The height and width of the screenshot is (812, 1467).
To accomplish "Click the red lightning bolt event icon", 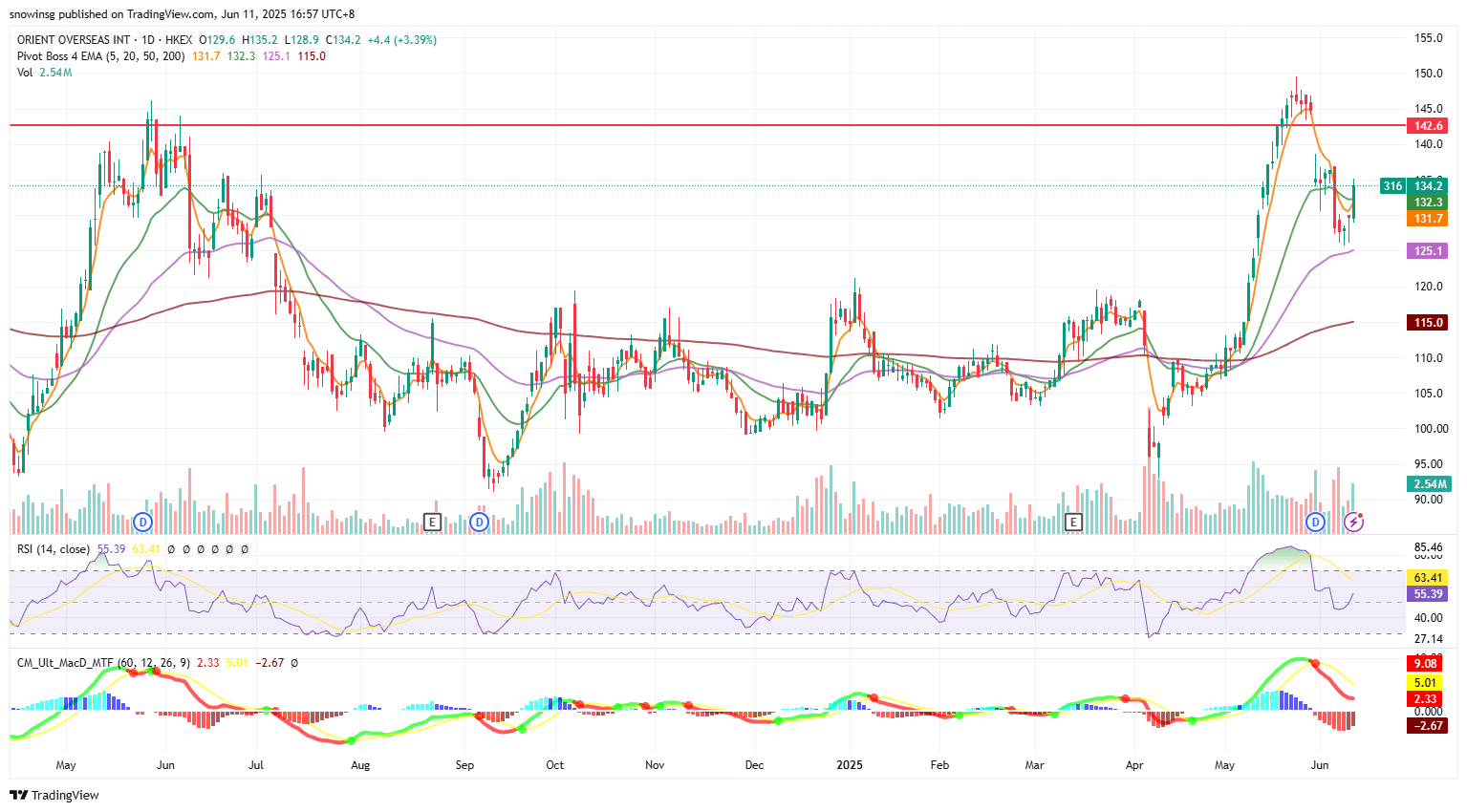I will pos(1354,522).
